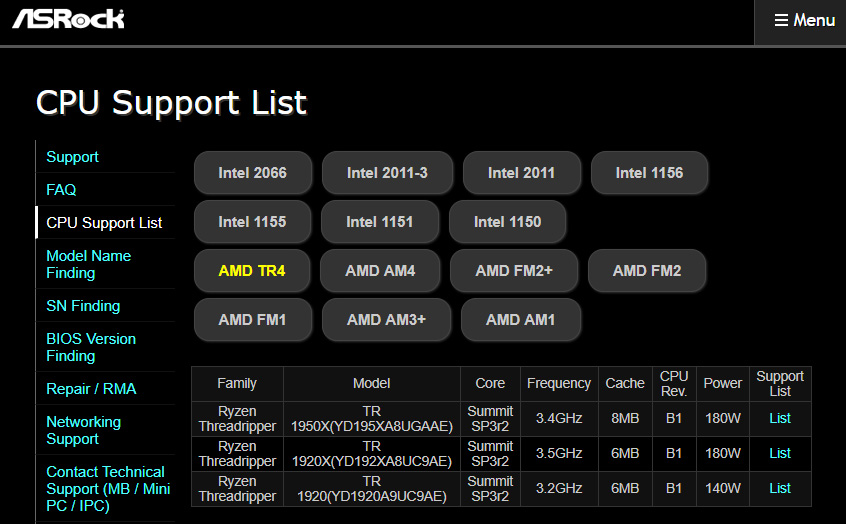Select the AMD FM2+ socket button
The width and height of the screenshot is (846, 524).
514,270
